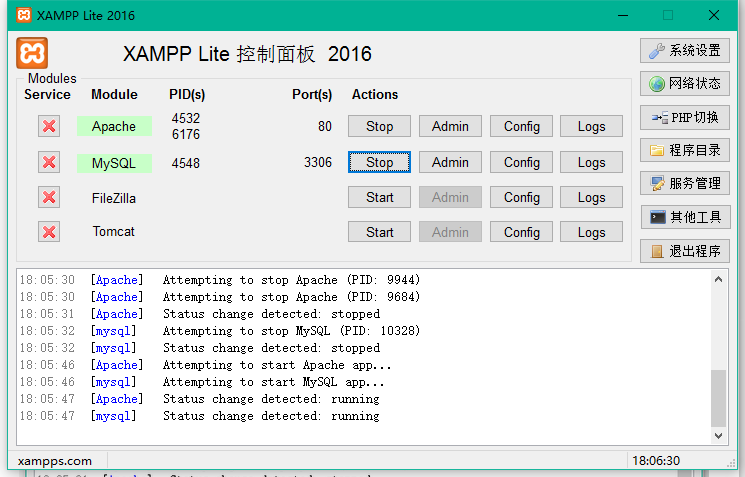The image size is (745, 477).
Task: Click MySQL PID 4548 value
Action: (x=186, y=163)
